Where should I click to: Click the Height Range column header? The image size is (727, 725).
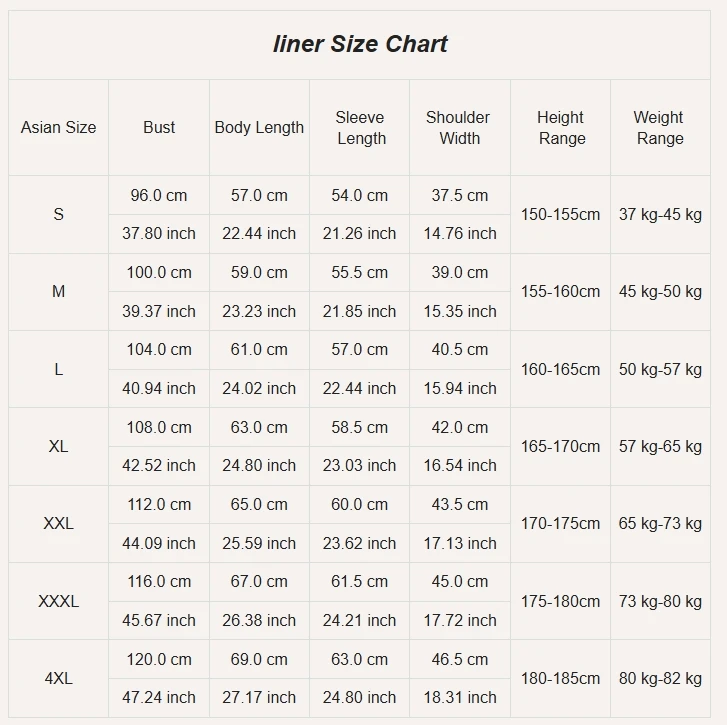pos(561,128)
